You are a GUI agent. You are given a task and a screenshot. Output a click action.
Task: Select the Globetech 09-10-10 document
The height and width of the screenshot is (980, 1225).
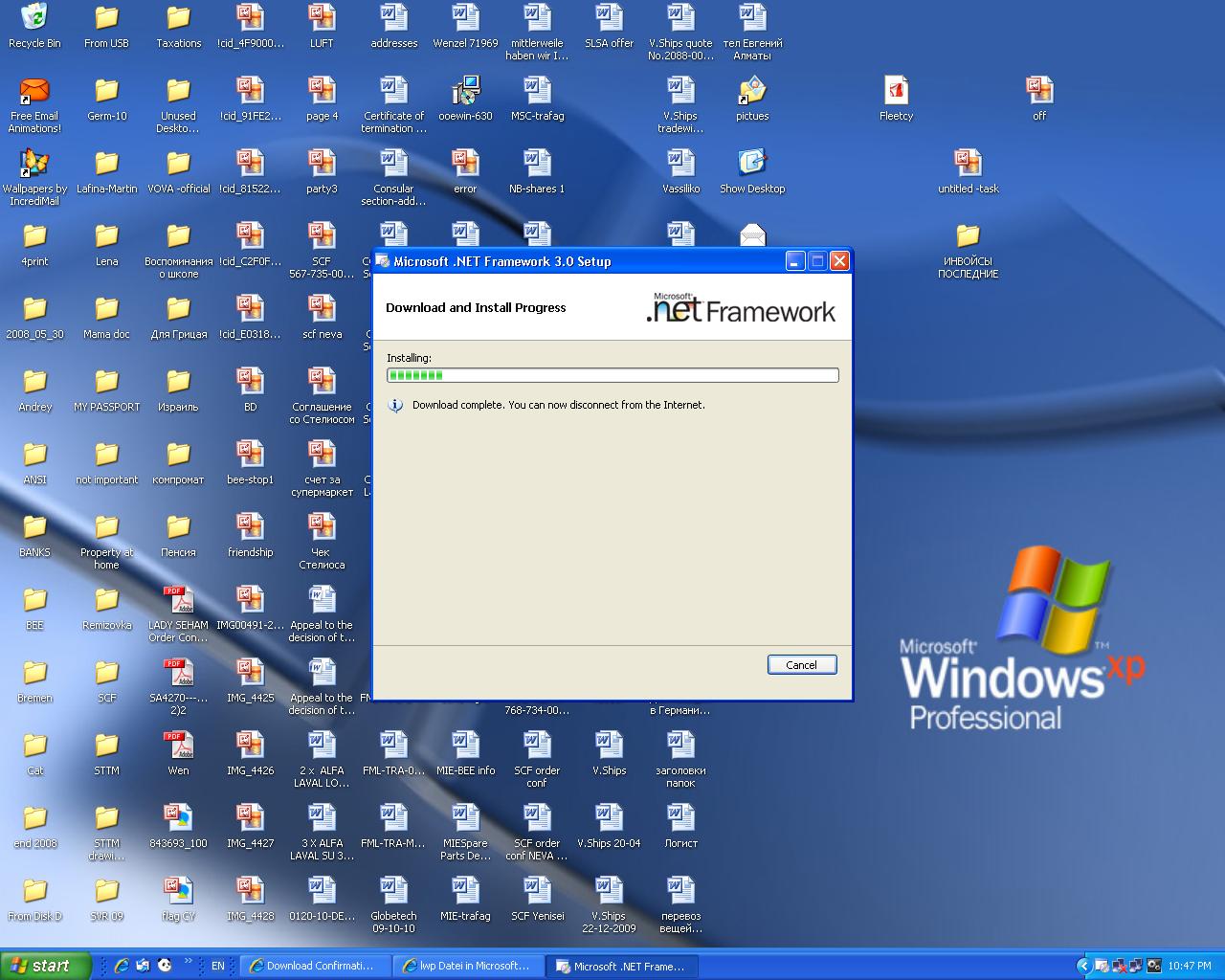click(393, 904)
